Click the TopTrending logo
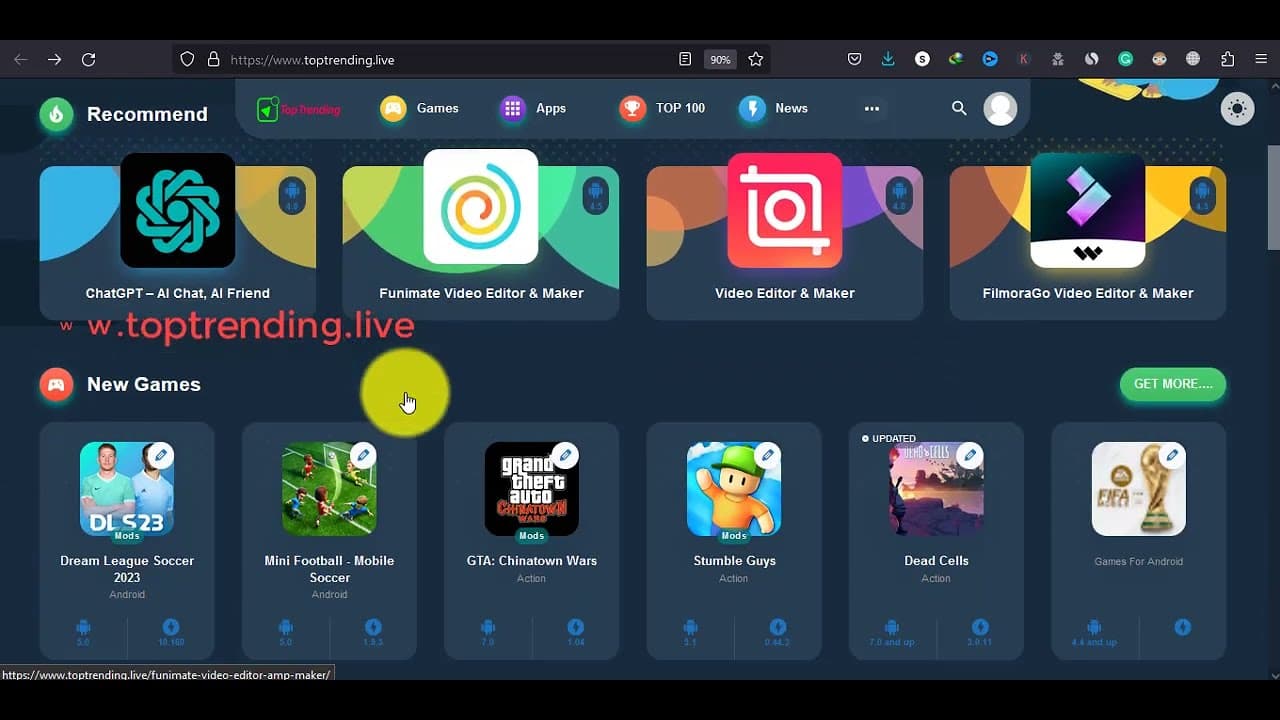Screen dimensions: 1280x720 click(x=298, y=109)
